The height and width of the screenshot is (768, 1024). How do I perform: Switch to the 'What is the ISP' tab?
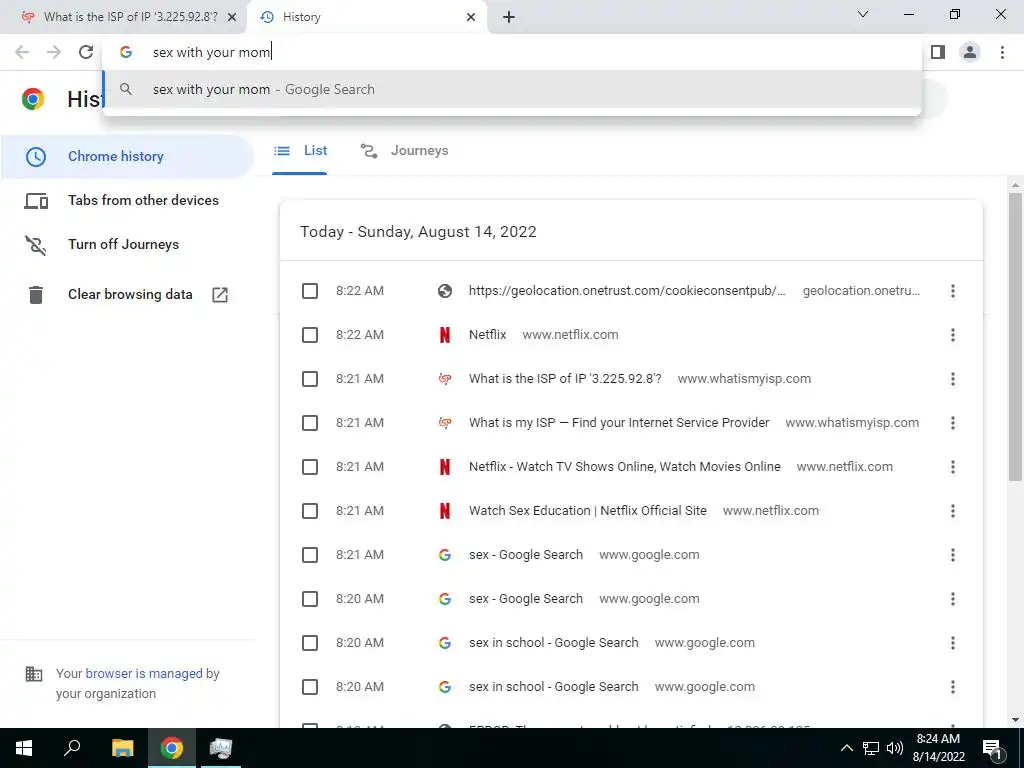click(x=124, y=17)
